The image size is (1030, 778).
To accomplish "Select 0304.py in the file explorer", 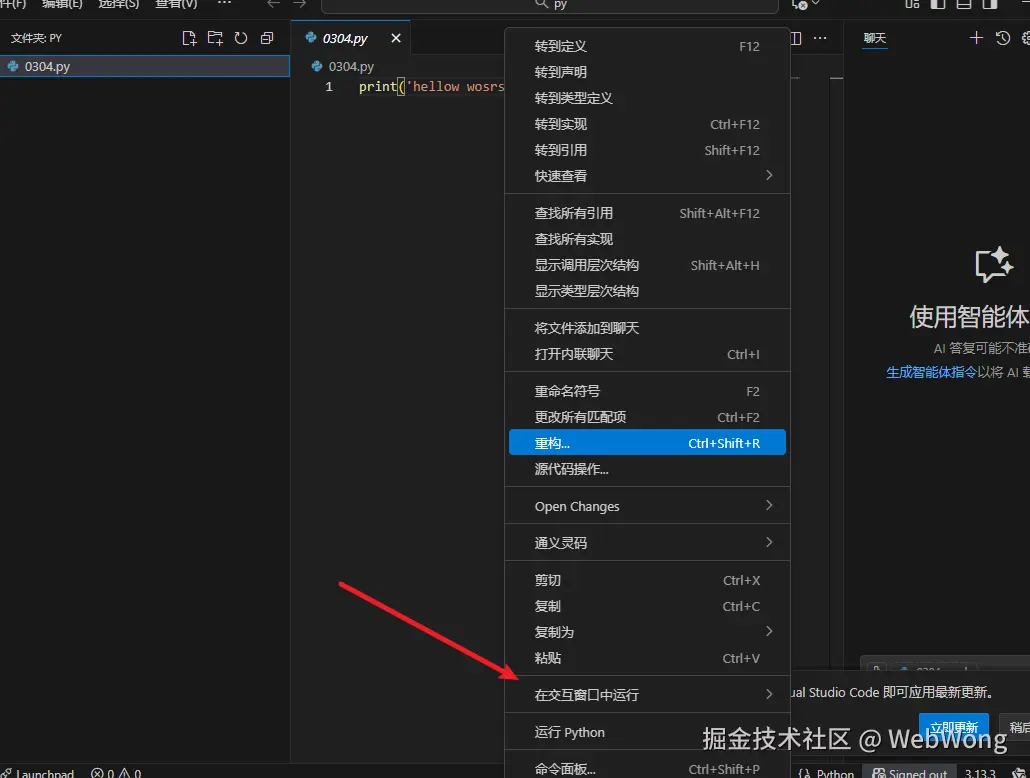I will (145, 66).
